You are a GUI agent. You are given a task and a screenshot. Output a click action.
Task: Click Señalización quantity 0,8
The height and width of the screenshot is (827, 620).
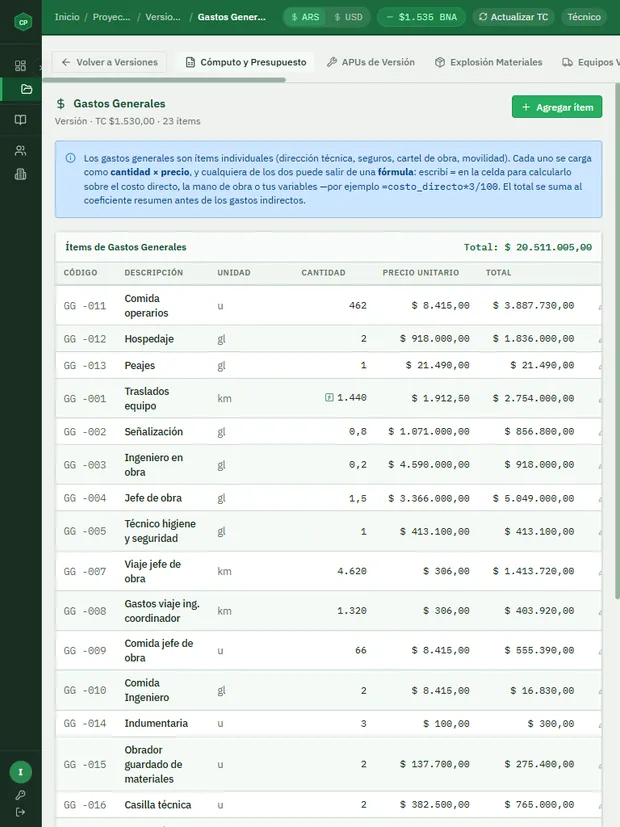357,431
